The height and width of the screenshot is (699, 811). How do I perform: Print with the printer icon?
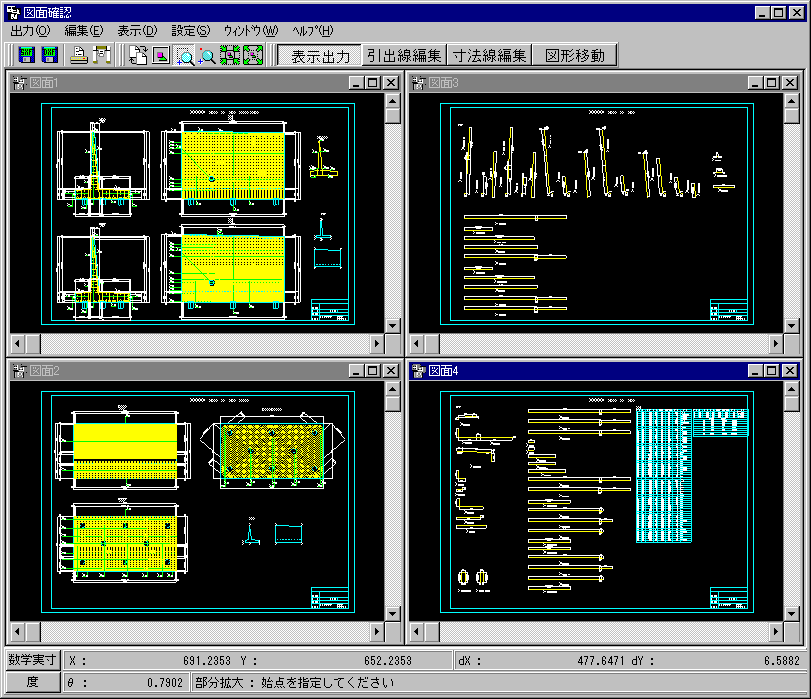pos(78,55)
